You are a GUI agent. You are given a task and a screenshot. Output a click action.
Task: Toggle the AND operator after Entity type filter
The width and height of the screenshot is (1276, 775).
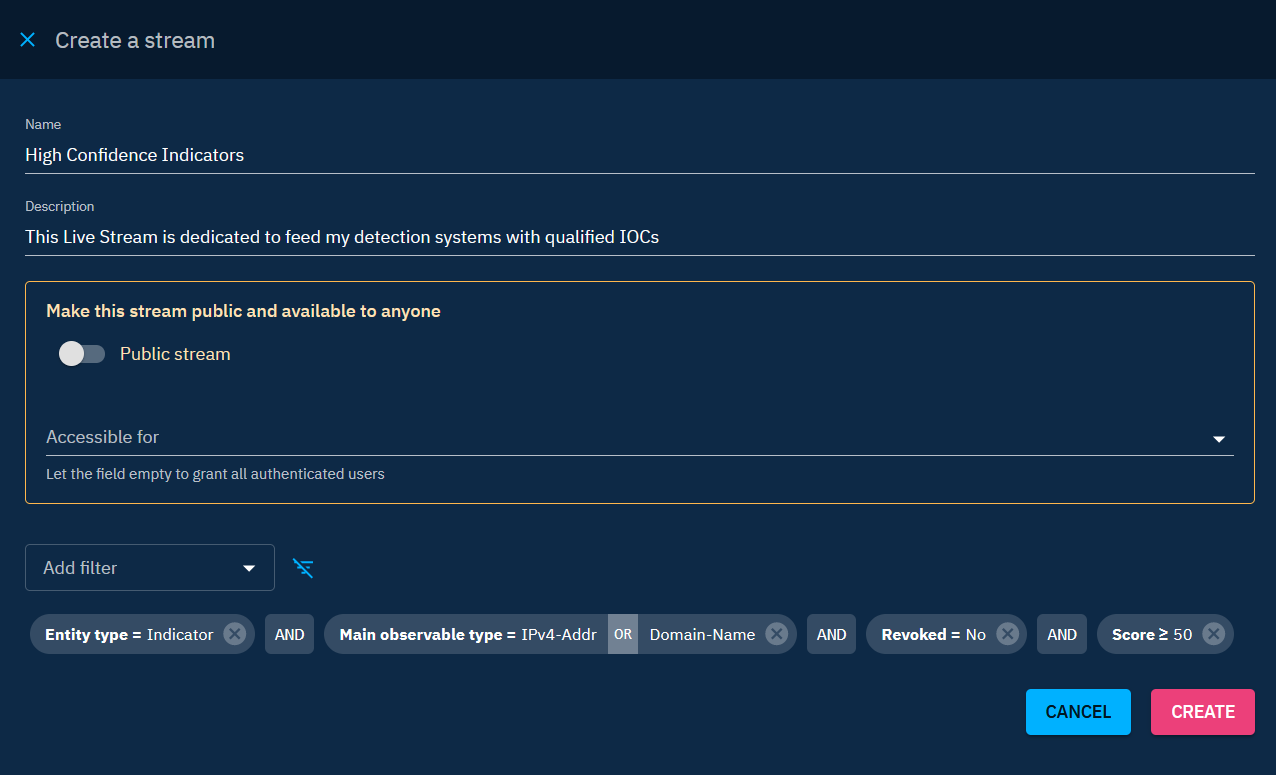point(289,634)
